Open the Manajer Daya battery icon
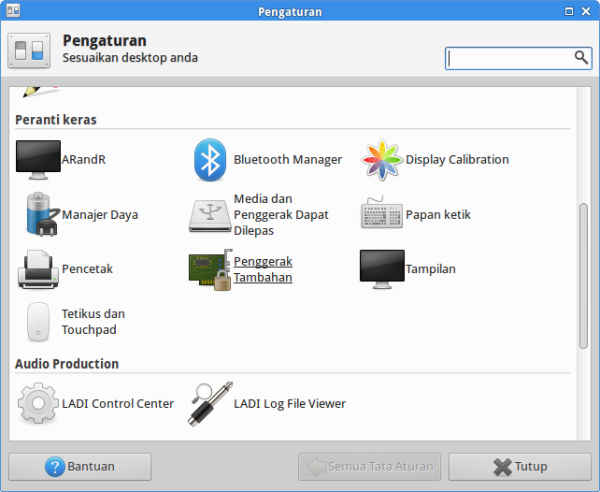600x492 pixels. [x=38, y=214]
